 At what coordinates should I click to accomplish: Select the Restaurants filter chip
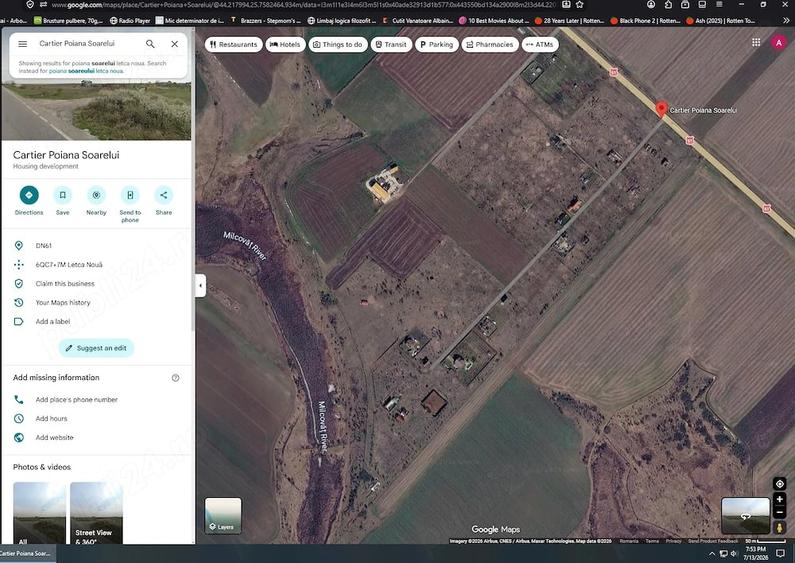pos(234,45)
